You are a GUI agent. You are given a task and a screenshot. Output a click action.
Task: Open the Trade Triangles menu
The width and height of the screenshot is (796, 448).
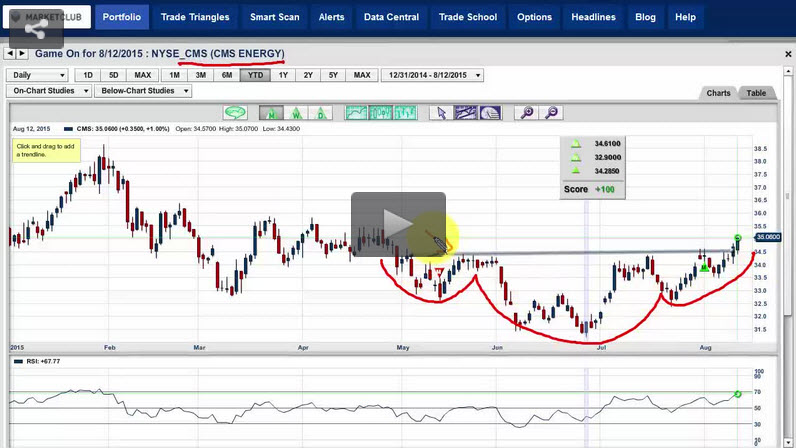point(197,17)
